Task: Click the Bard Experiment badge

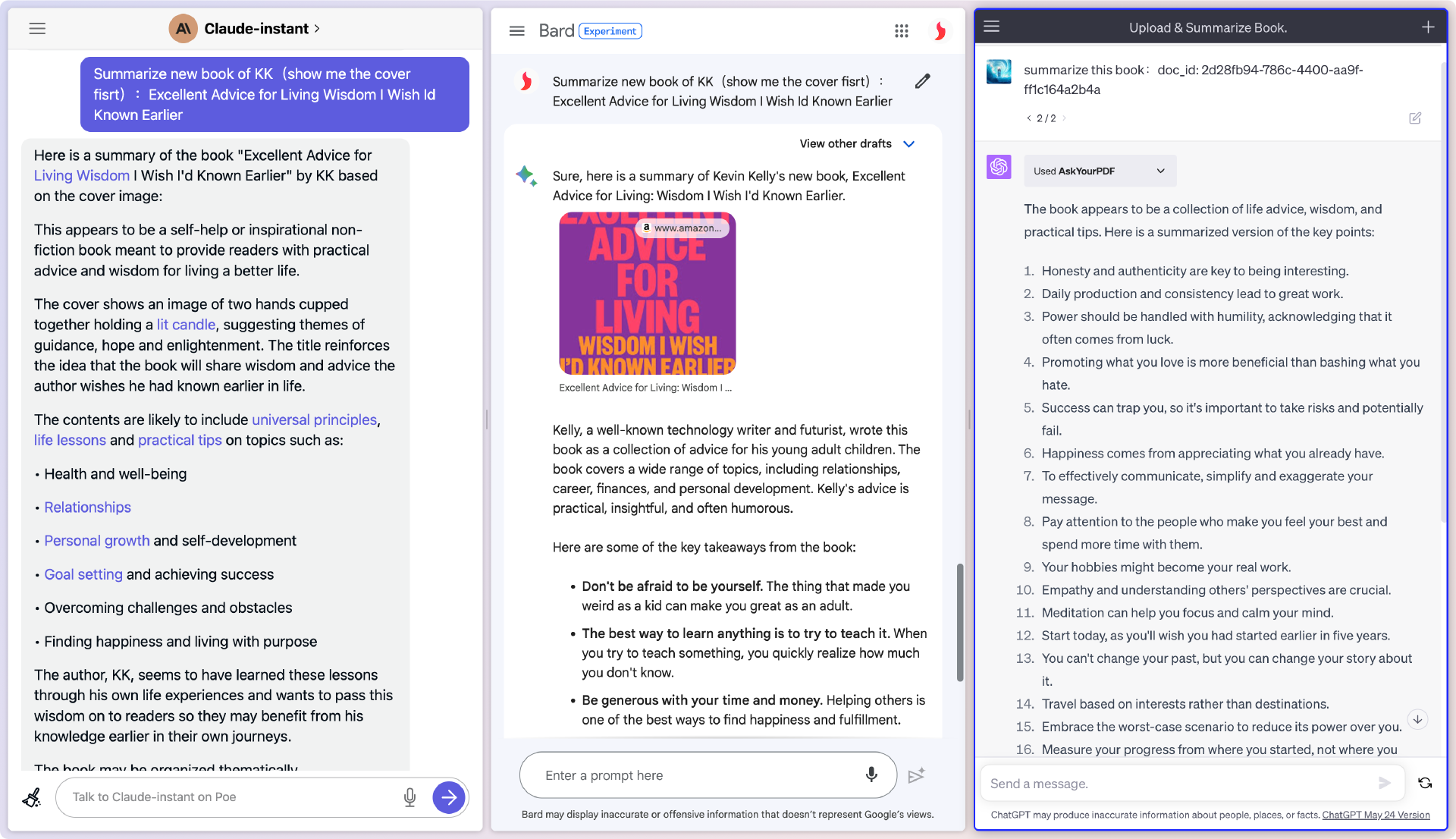Action: pos(610,31)
